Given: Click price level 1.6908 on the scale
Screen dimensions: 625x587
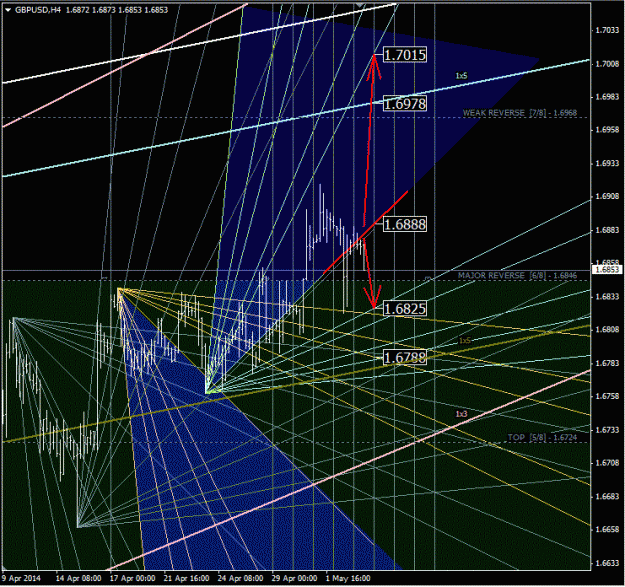Looking at the screenshot, I should [x=607, y=196].
